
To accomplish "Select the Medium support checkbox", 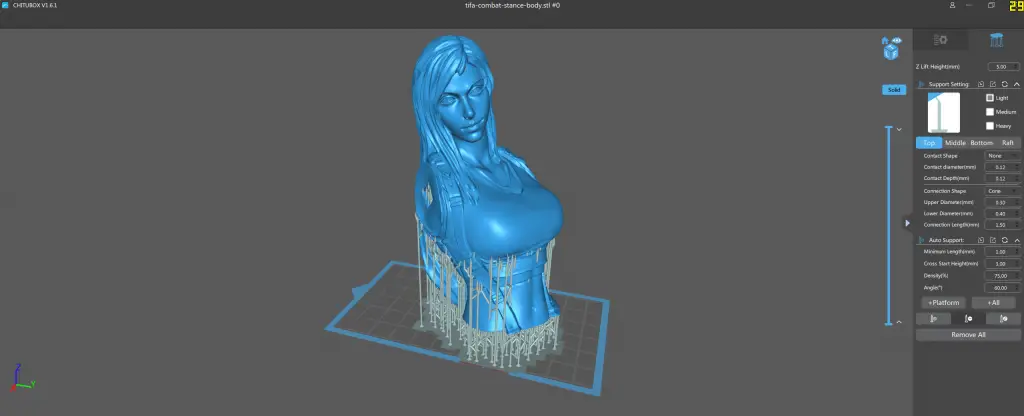I will click(989, 112).
